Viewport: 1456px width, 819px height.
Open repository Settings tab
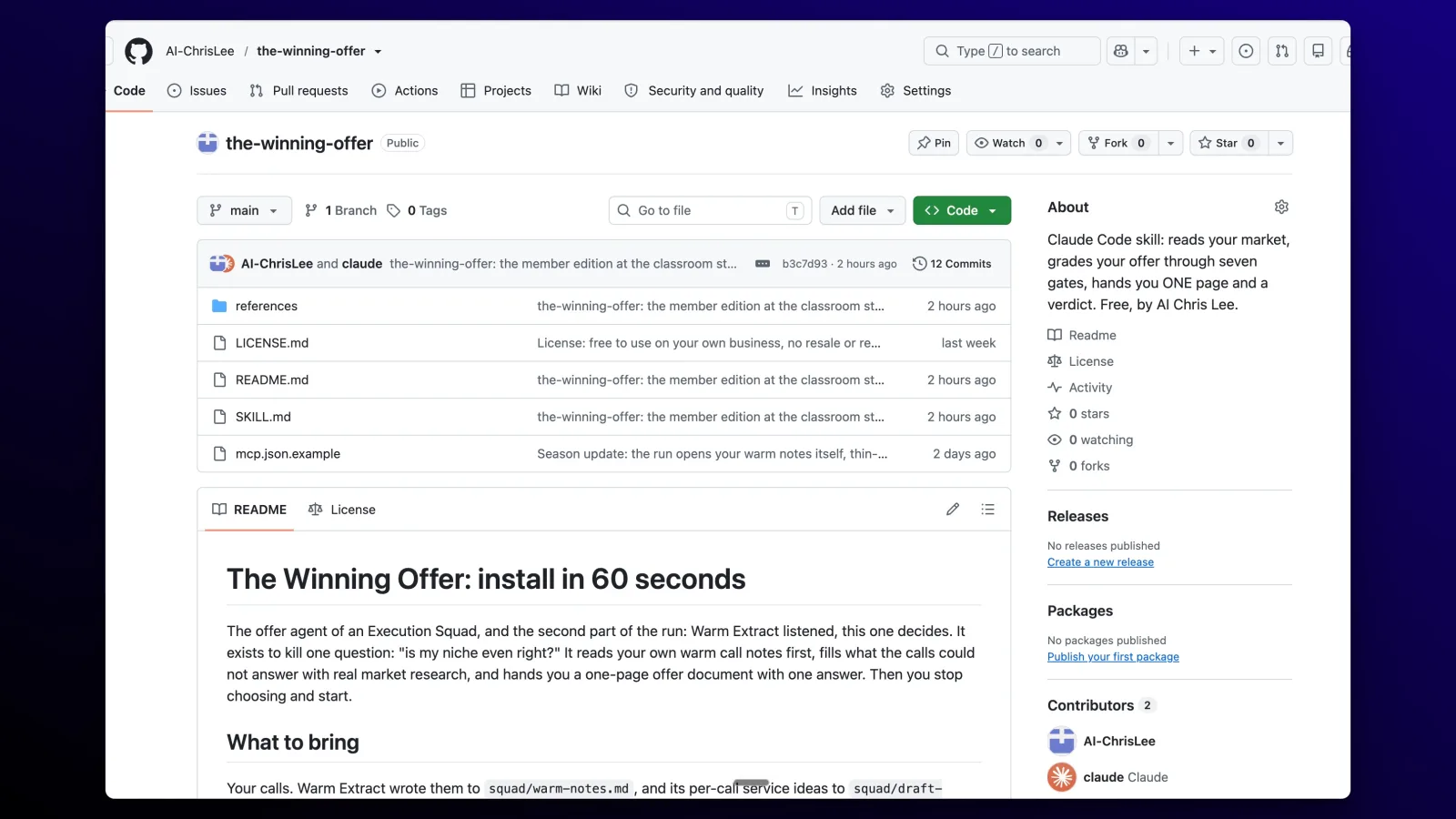pos(915,91)
